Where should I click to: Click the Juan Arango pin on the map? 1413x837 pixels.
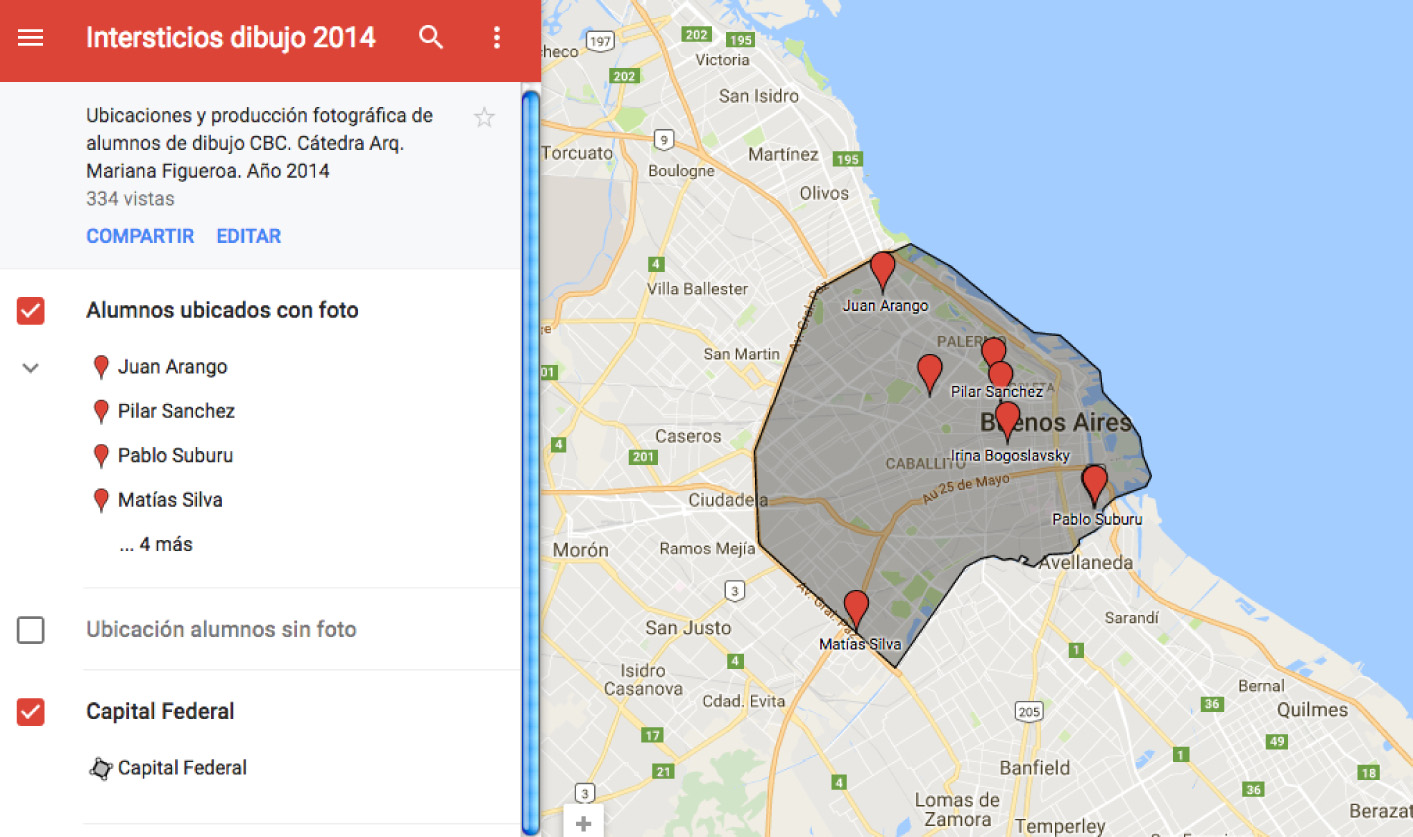[x=882, y=272]
